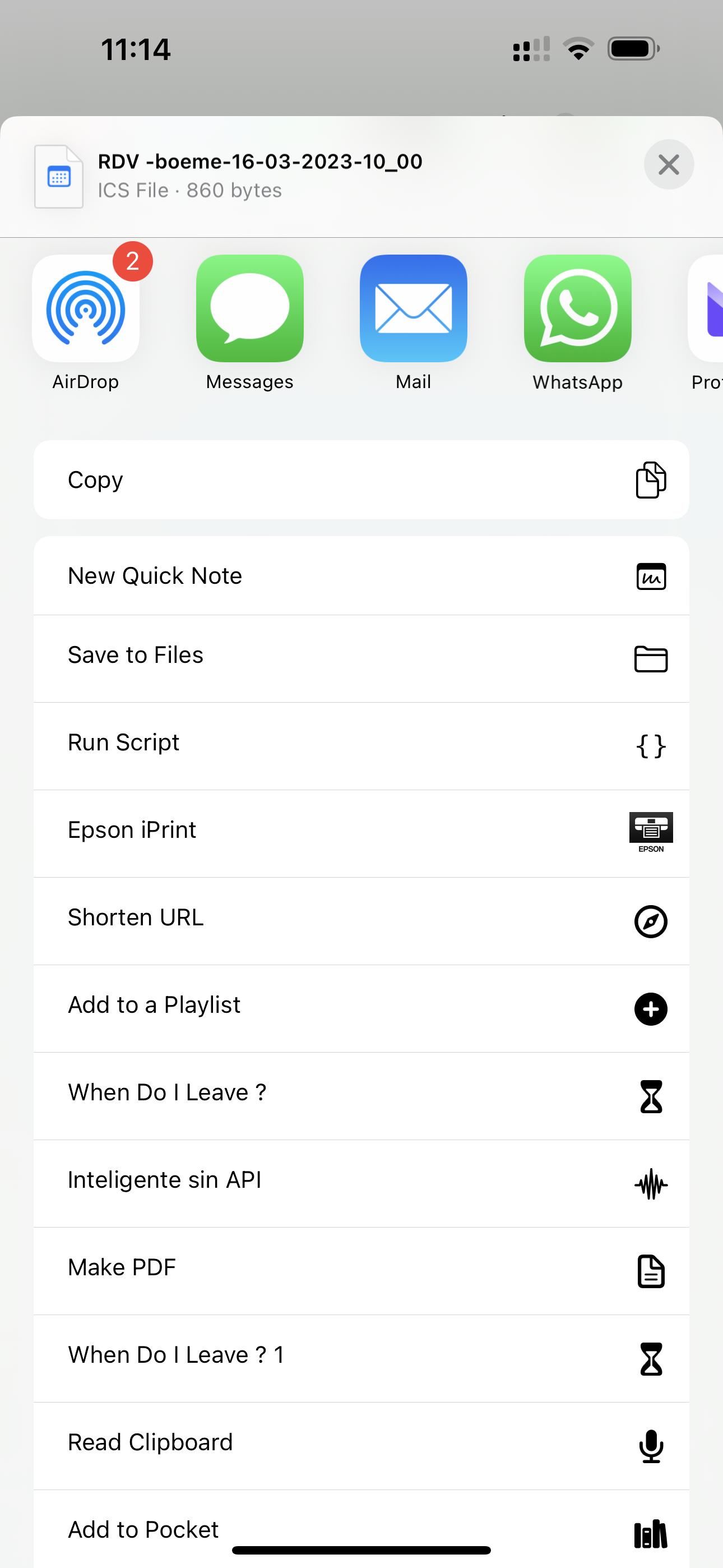Run the When Do I Leave ? shortcut
Image resolution: width=723 pixels, height=1568 pixels.
coord(361,1093)
